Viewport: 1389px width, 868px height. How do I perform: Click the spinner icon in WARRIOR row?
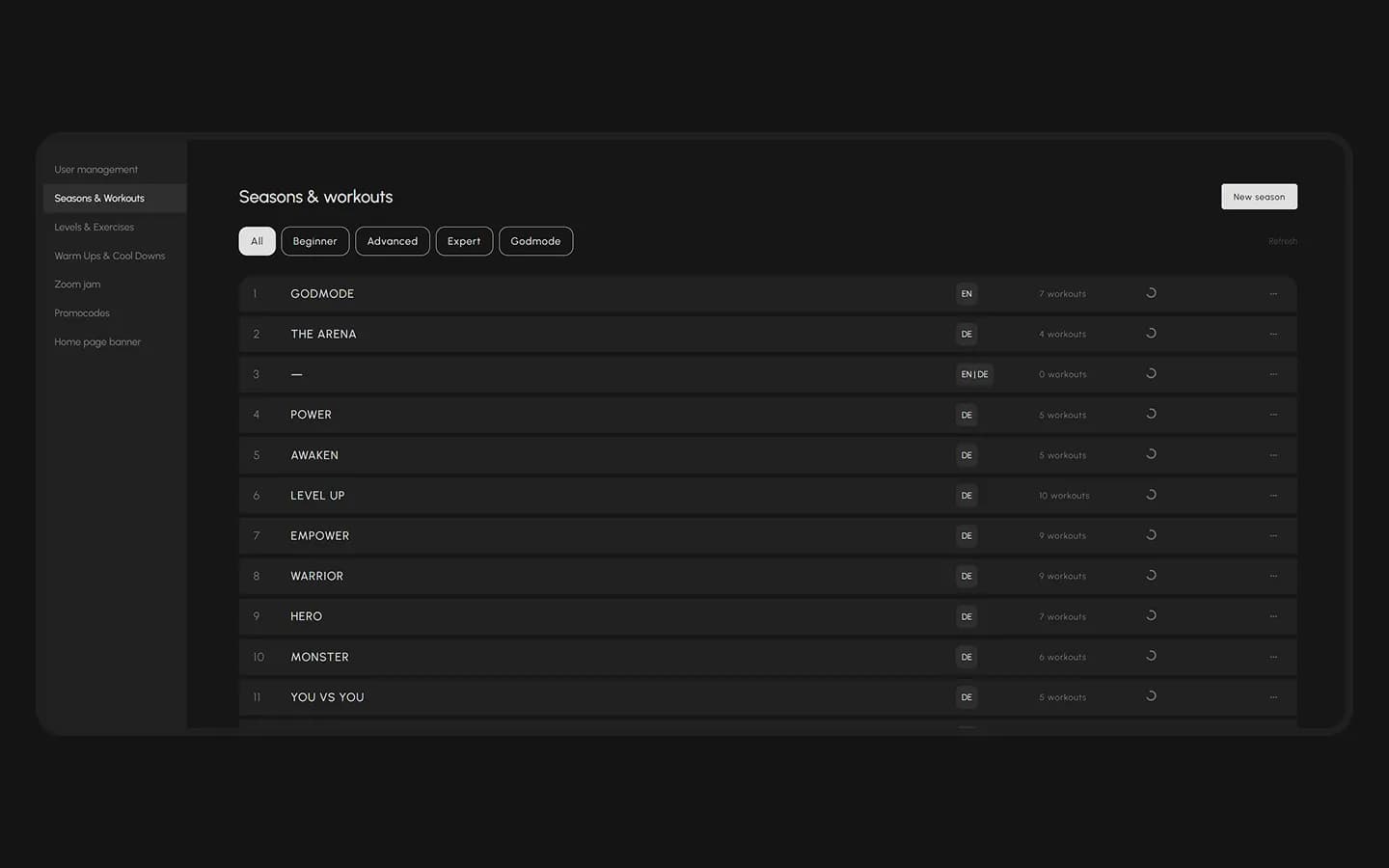[1151, 576]
